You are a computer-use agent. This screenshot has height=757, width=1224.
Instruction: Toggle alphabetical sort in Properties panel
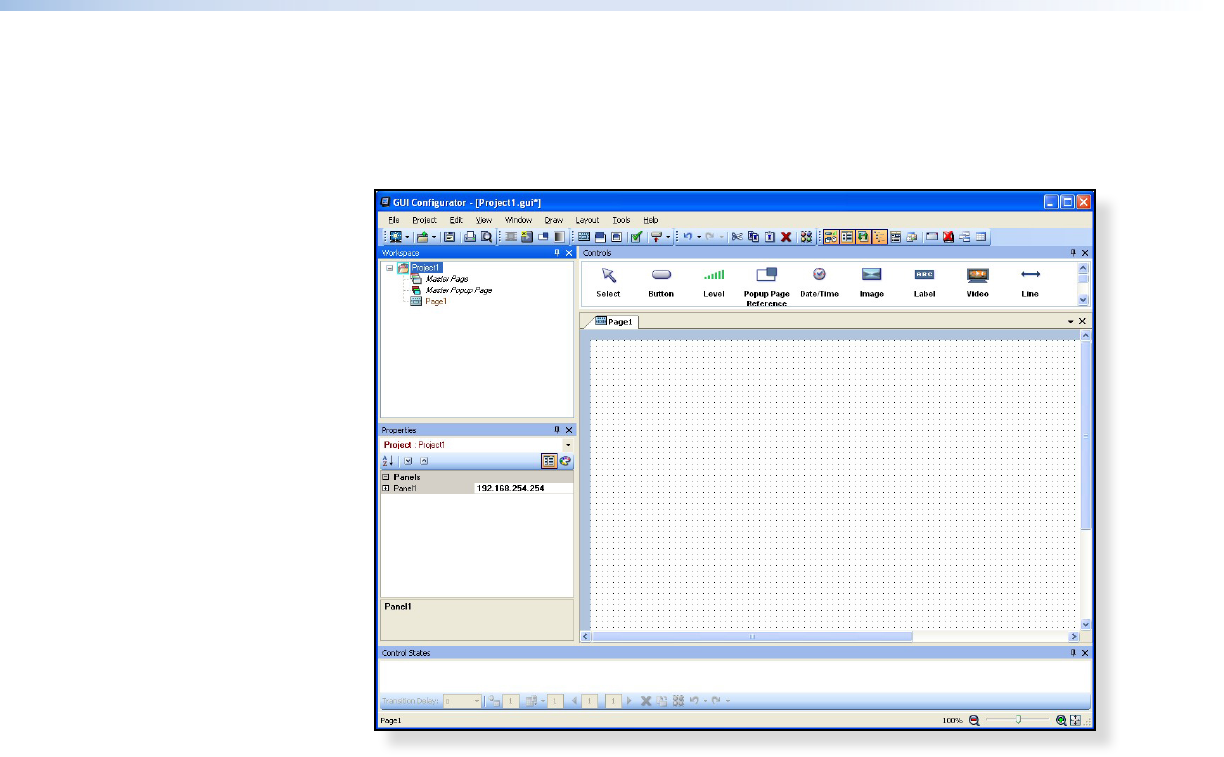tap(388, 461)
